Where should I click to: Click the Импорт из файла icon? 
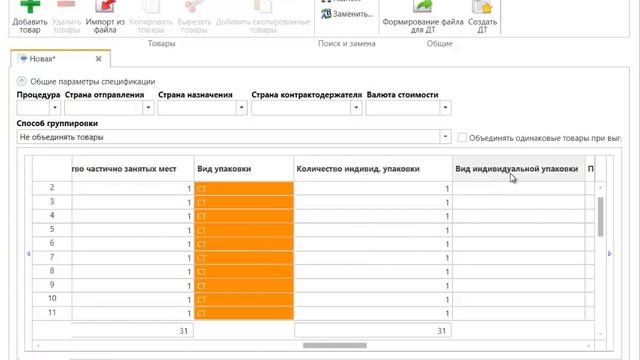105,7
